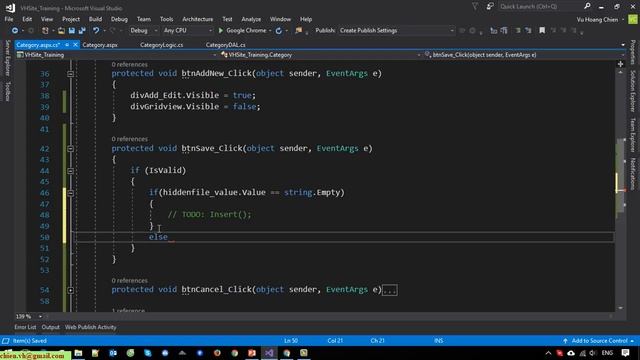Open the Any CPU platform dropdown

pyautogui.click(x=188, y=31)
